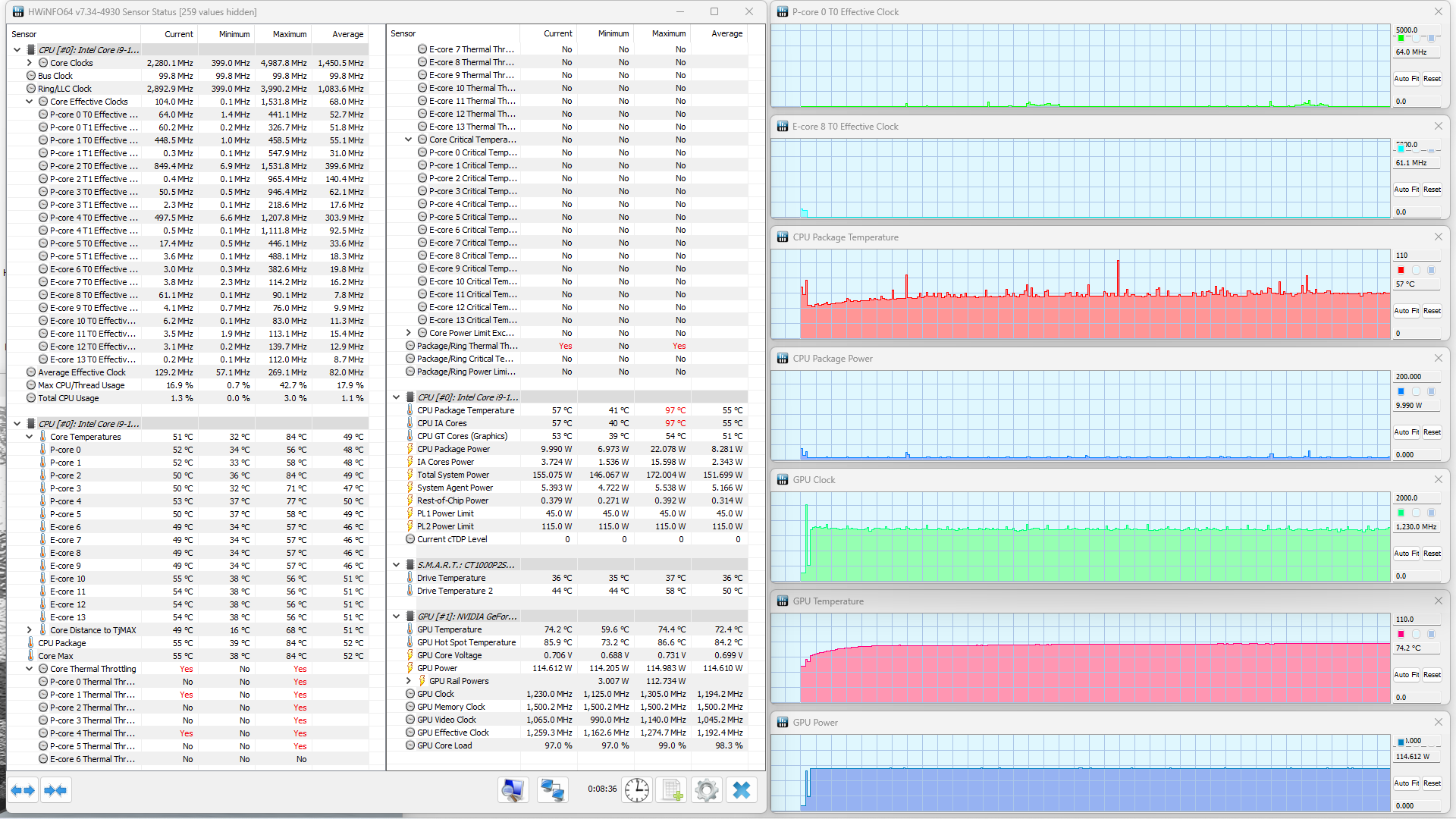Select the CPU Package Power sensor row
Viewport: 1456px width, 819px height.
[x=453, y=449]
